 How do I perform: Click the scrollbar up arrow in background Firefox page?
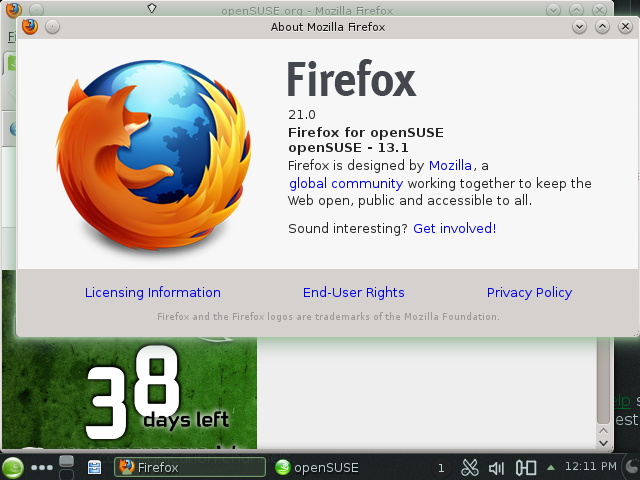pyautogui.click(x=604, y=431)
